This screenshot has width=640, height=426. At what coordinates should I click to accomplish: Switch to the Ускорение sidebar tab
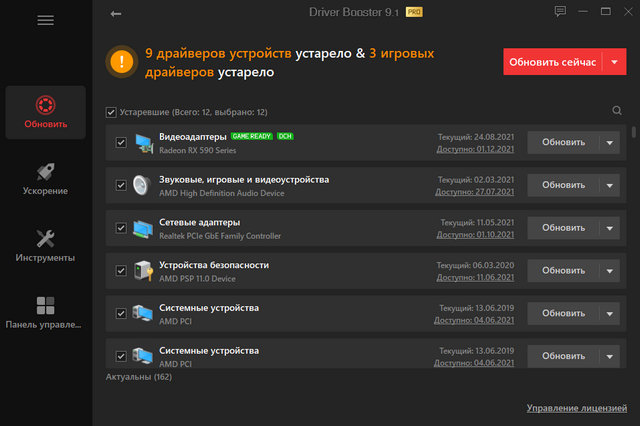tap(45, 178)
